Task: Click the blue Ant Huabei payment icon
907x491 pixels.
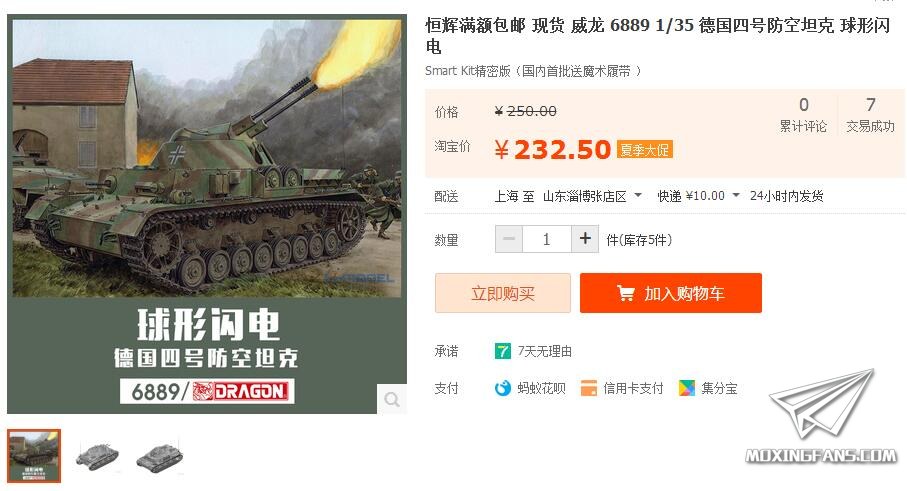Action: (x=503, y=388)
